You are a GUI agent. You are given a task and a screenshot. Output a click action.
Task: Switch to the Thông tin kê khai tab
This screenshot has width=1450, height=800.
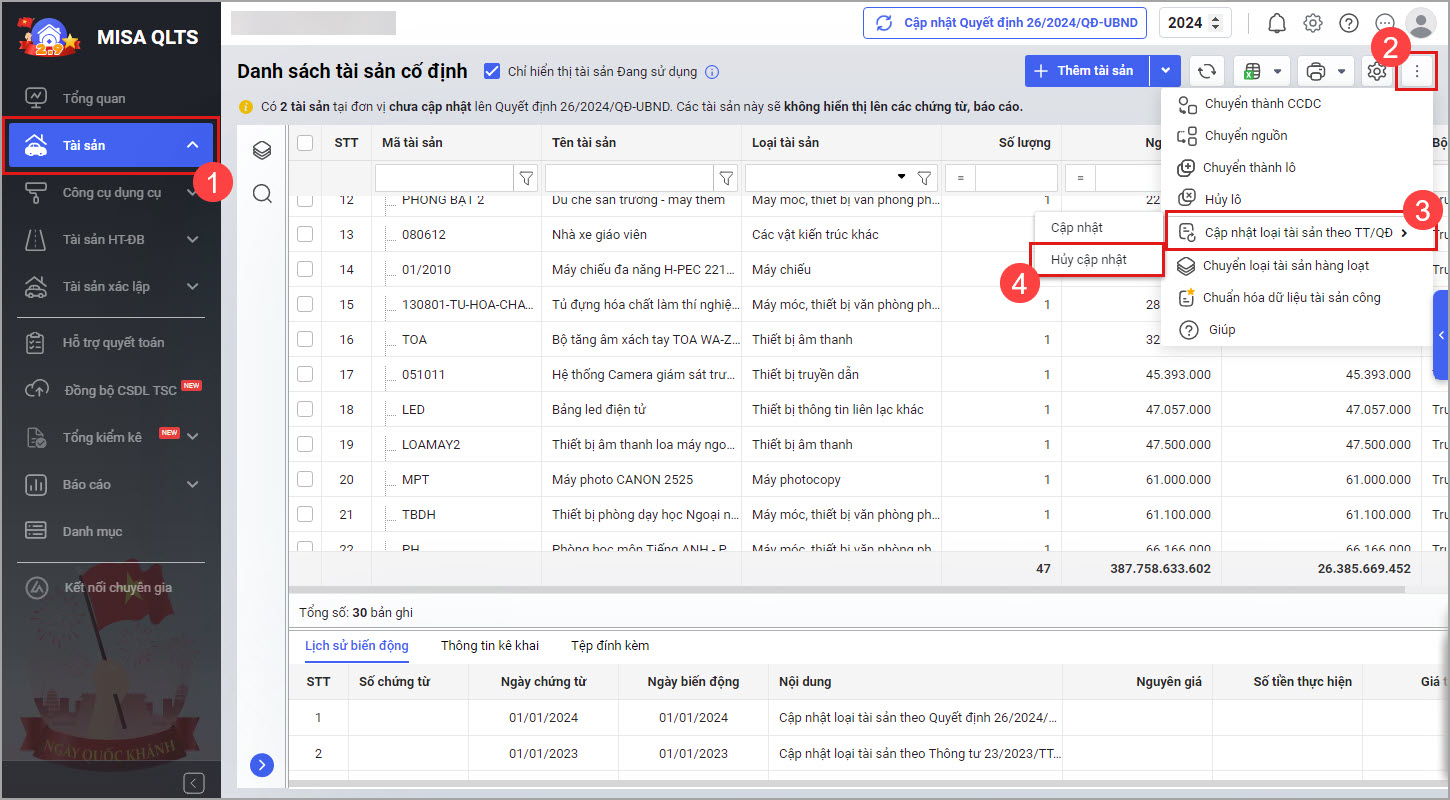pos(489,646)
